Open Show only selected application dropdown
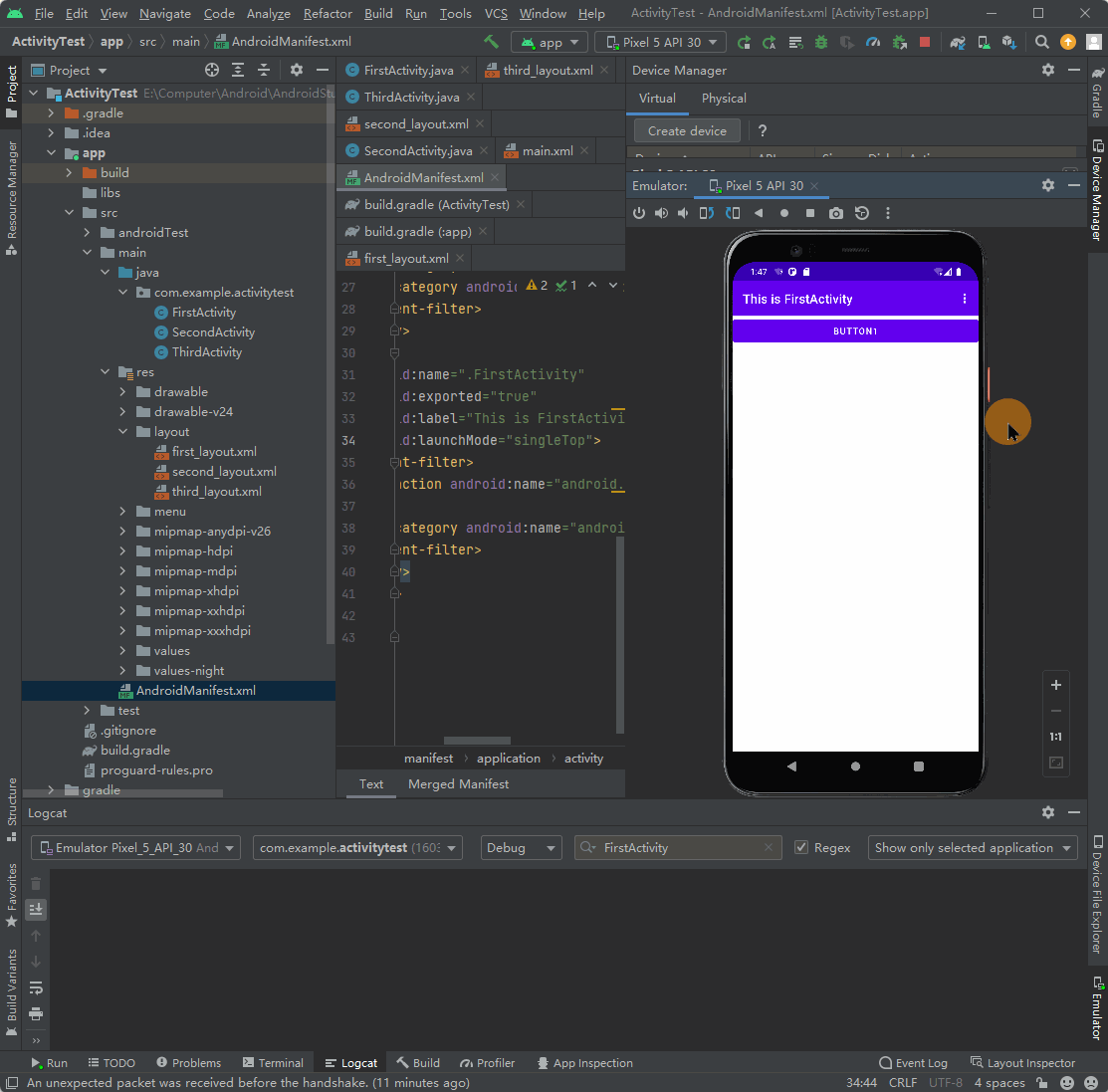 tap(972, 848)
